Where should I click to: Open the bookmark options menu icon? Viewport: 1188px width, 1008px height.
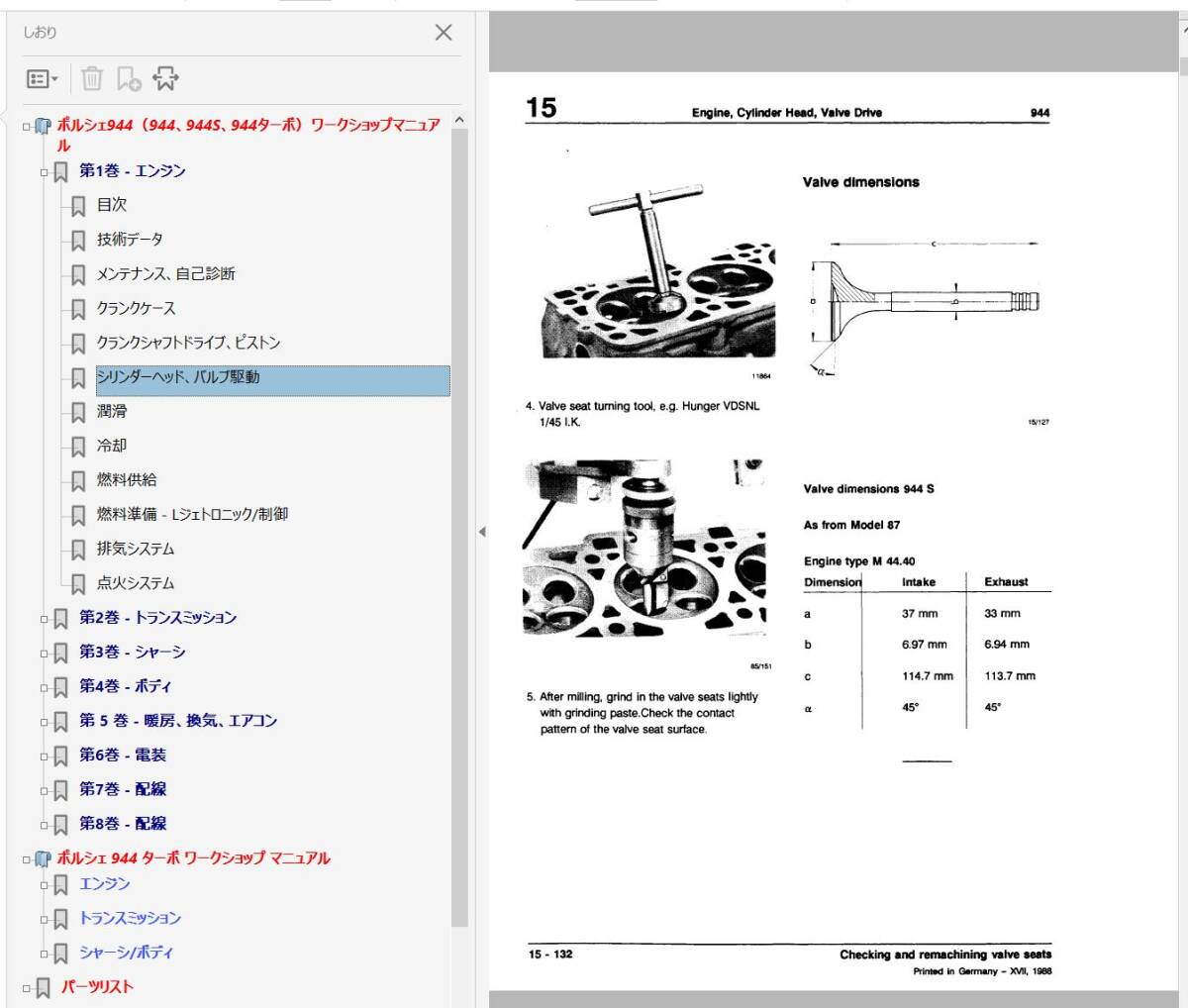(x=42, y=78)
